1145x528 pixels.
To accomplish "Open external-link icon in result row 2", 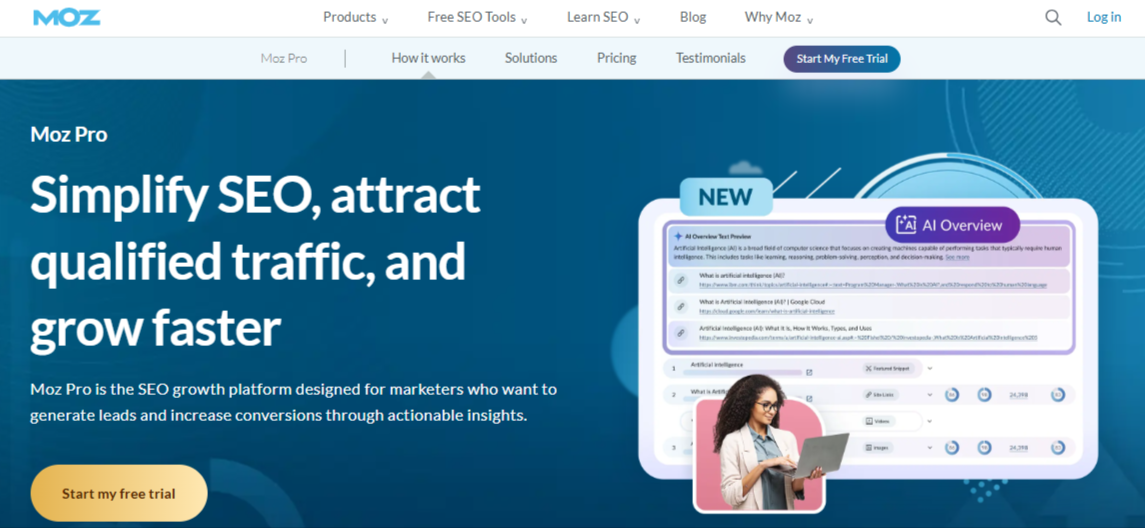I will pos(809,399).
